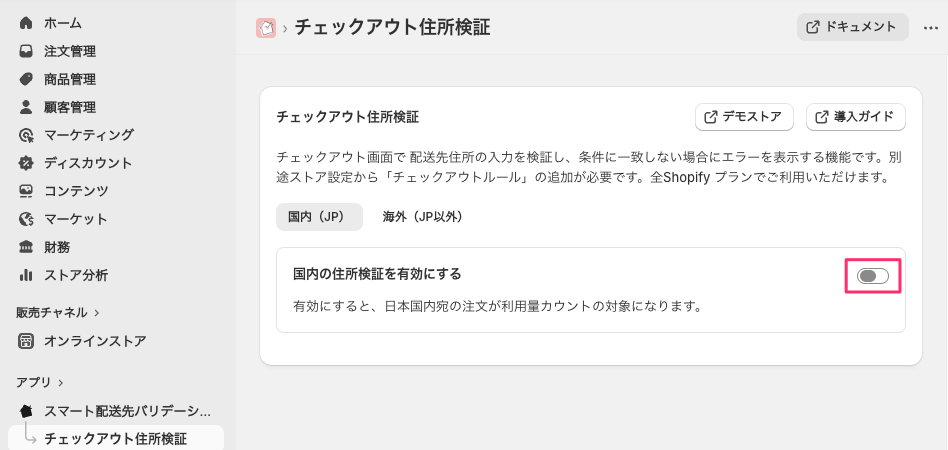Click the 注文管理 inbox icon

point(26,51)
